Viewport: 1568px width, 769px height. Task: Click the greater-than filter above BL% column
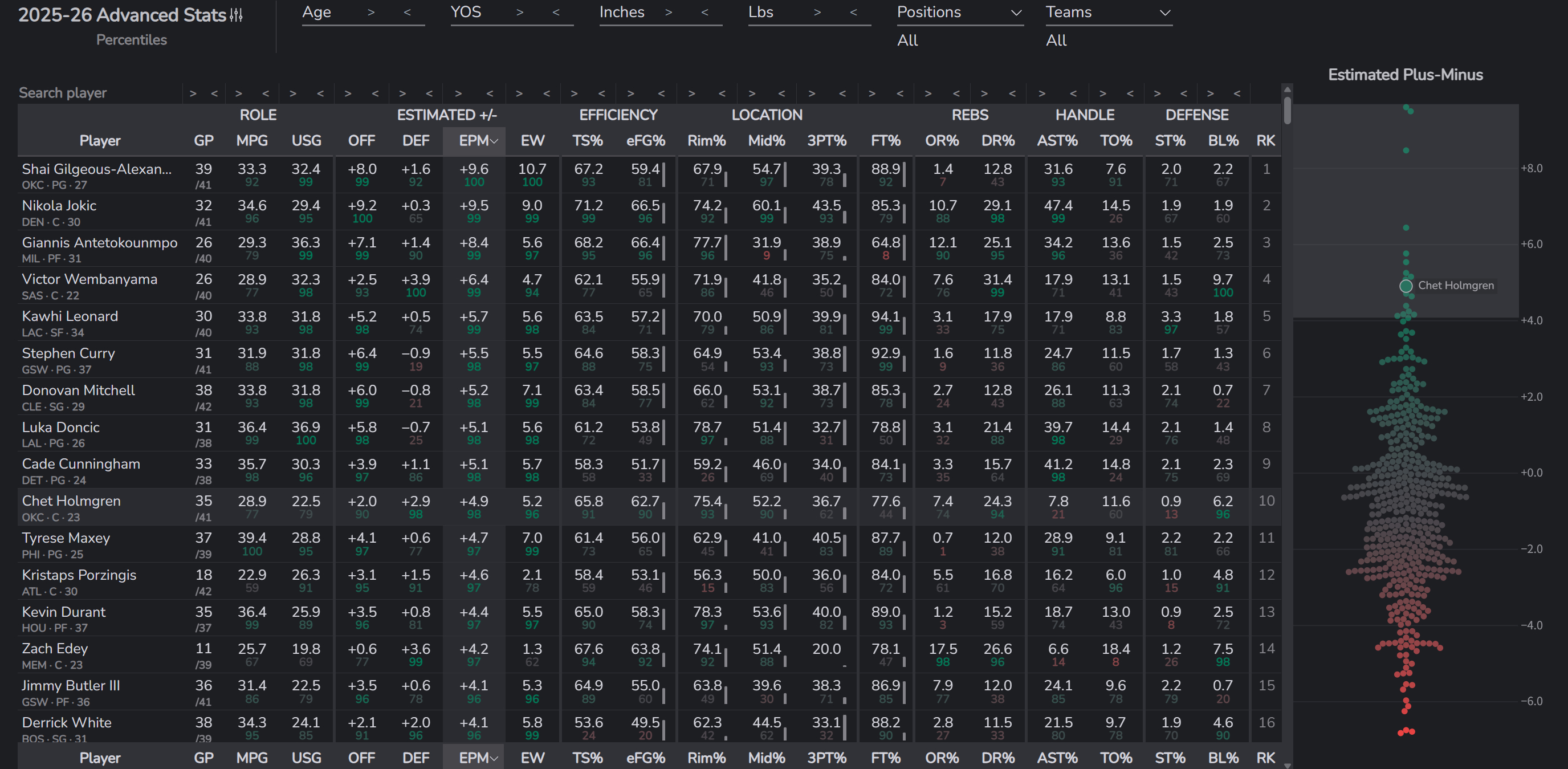click(1210, 93)
